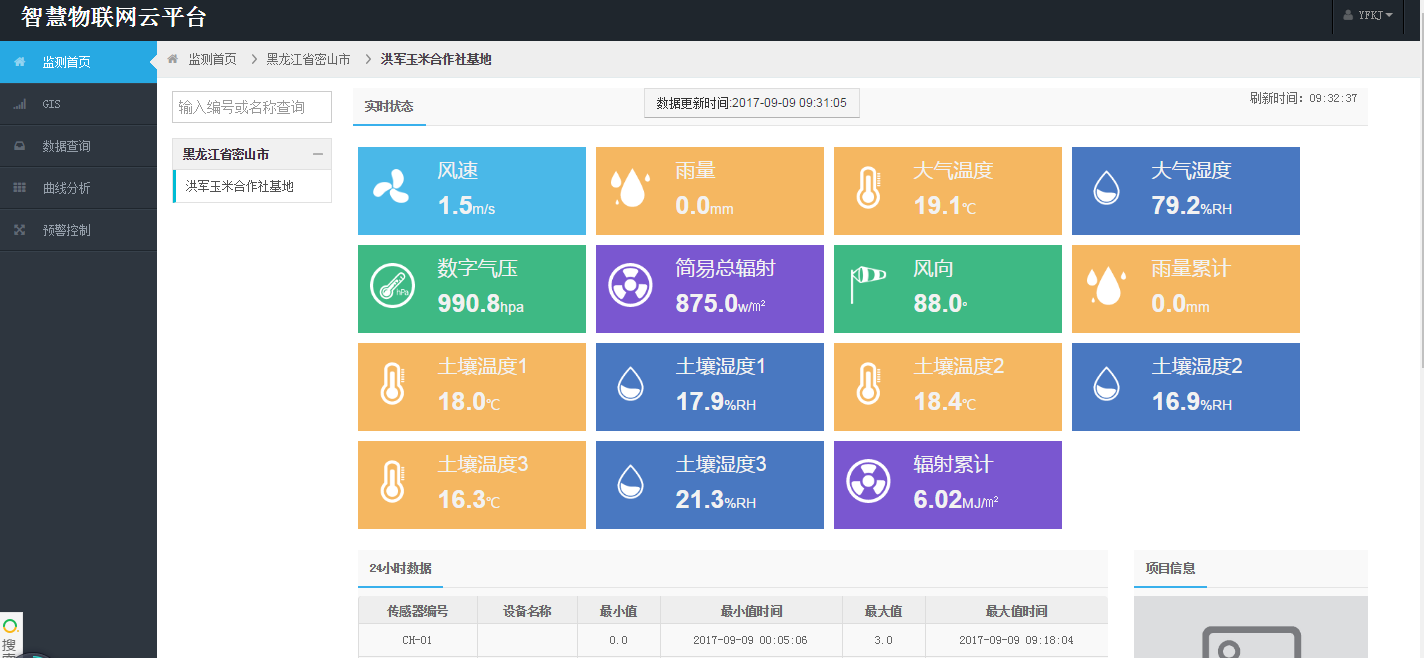Screen dimensions: 1424x658
Task: Click the radiation icon on 辐射累计 tile
Action: click(868, 479)
